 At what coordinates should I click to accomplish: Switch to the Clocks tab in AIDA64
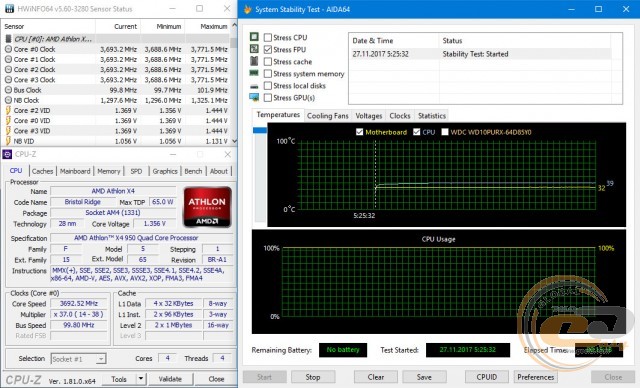point(400,116)
